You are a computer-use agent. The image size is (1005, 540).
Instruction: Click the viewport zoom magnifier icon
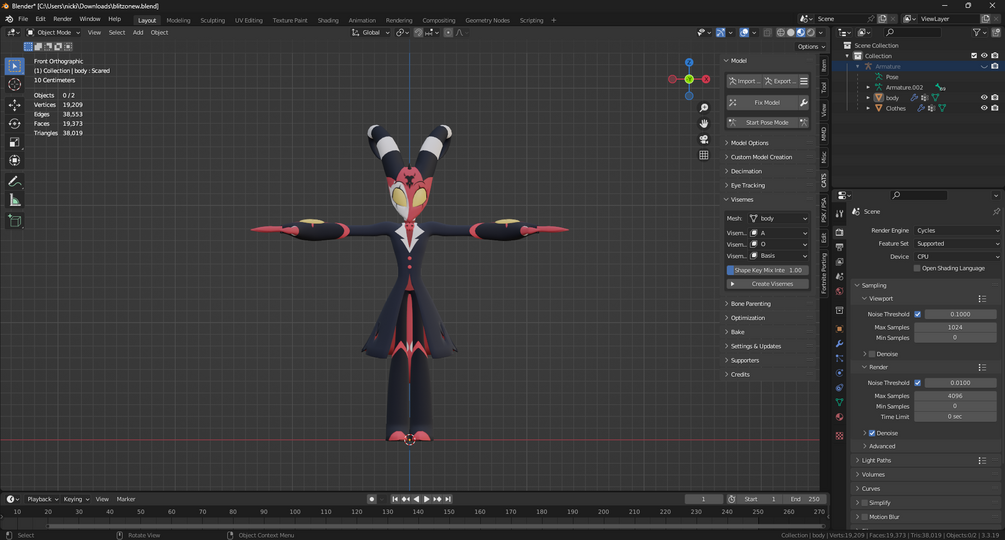pos(704,108)
